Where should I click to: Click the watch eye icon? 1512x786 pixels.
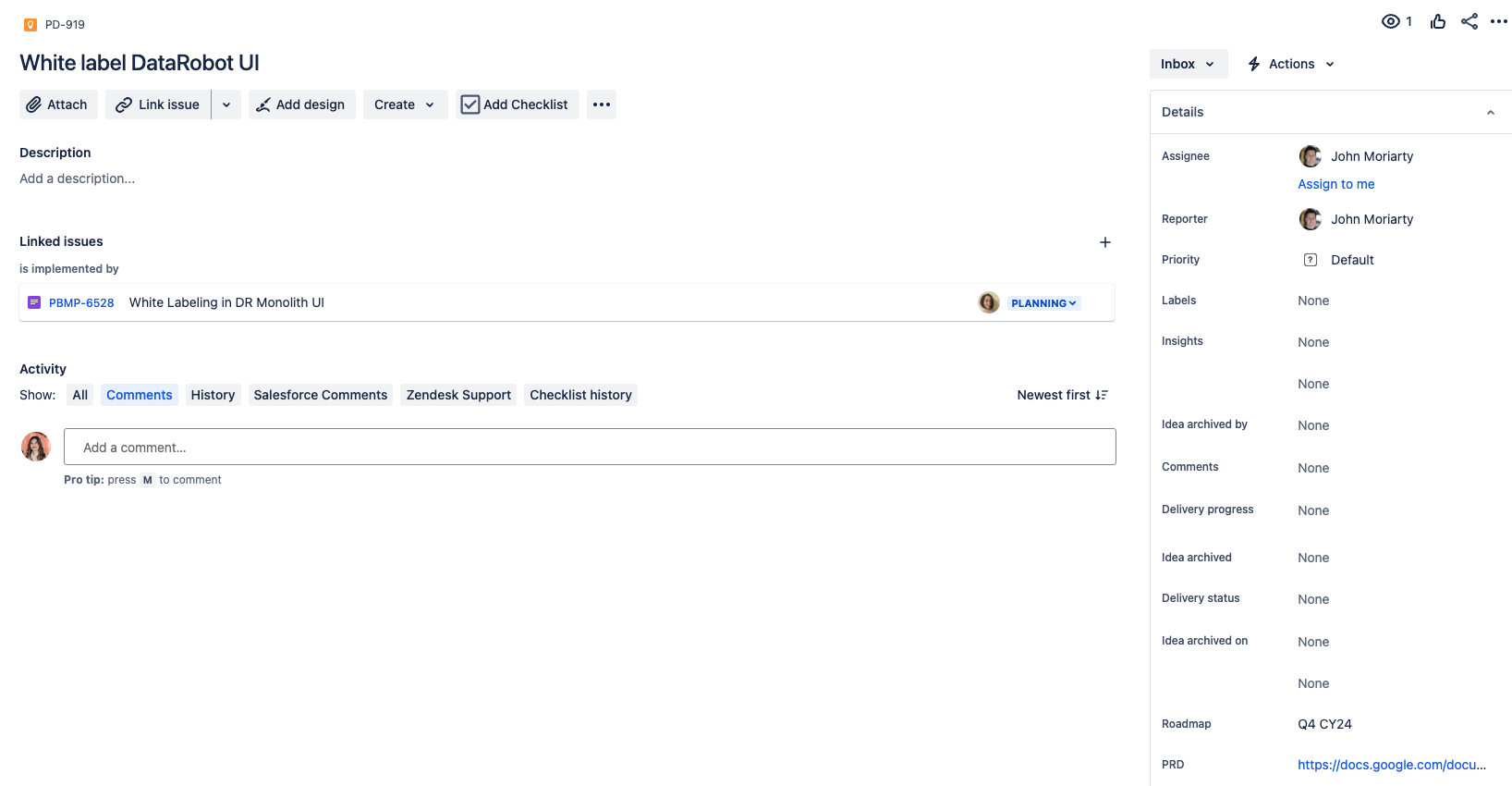1390,21
